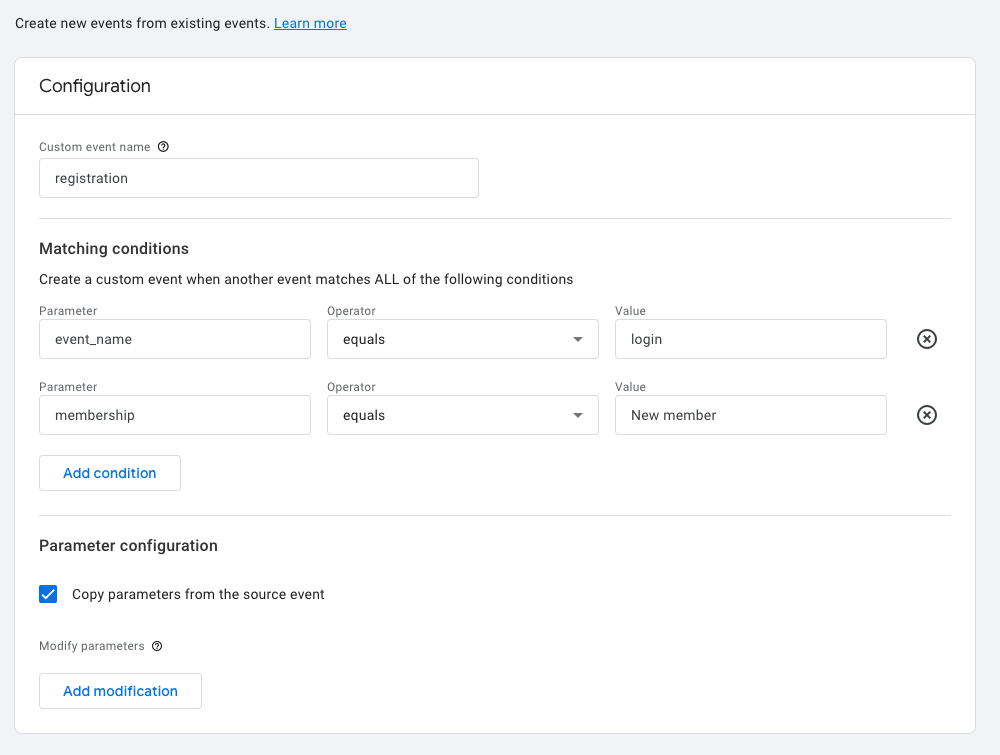Image resolution: width=1000 pixels, height=755 pixels.
Task: Delete the membership equals New member condition
Action: point(926,415)
